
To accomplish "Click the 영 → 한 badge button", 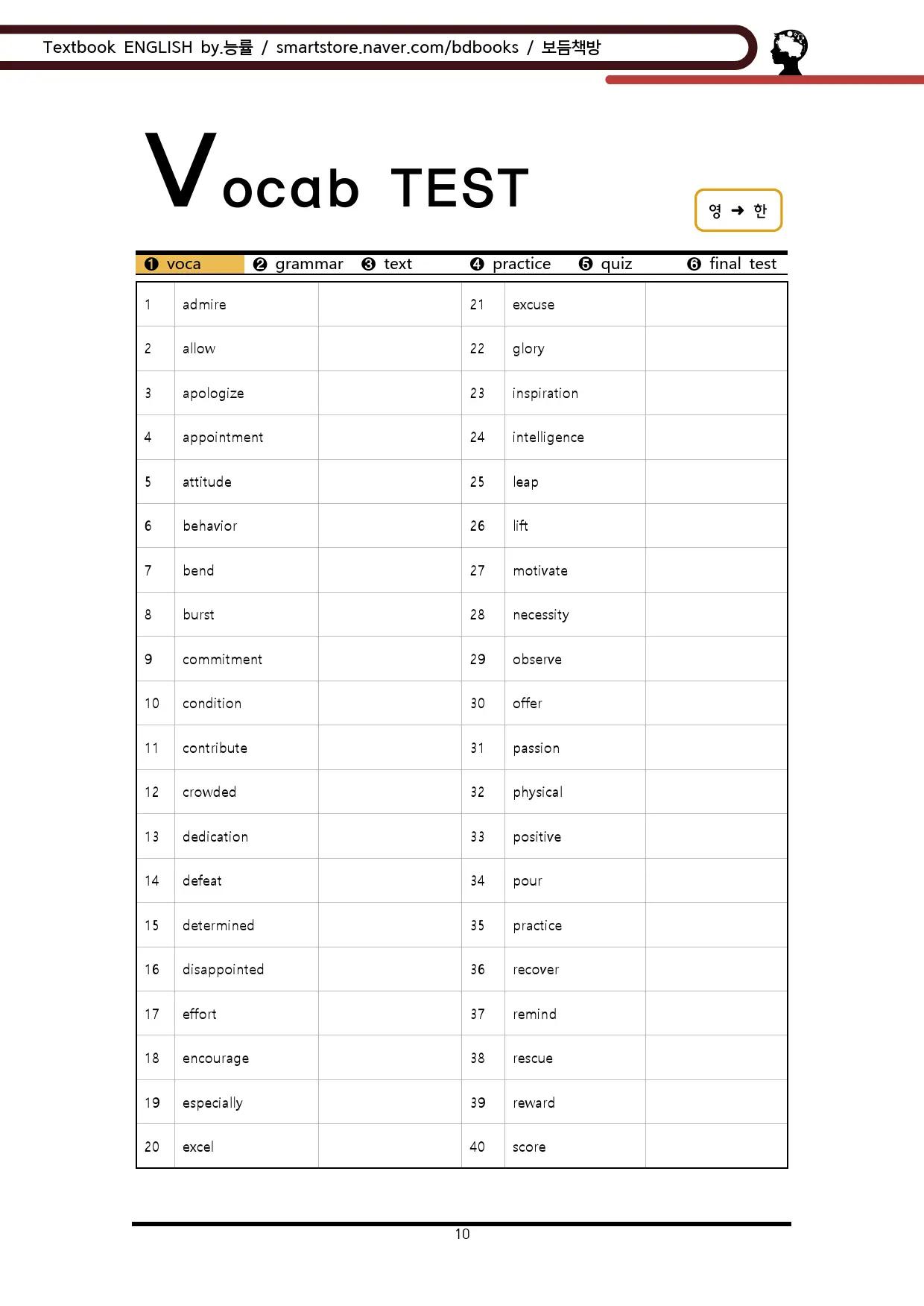I will pos(738,210).
